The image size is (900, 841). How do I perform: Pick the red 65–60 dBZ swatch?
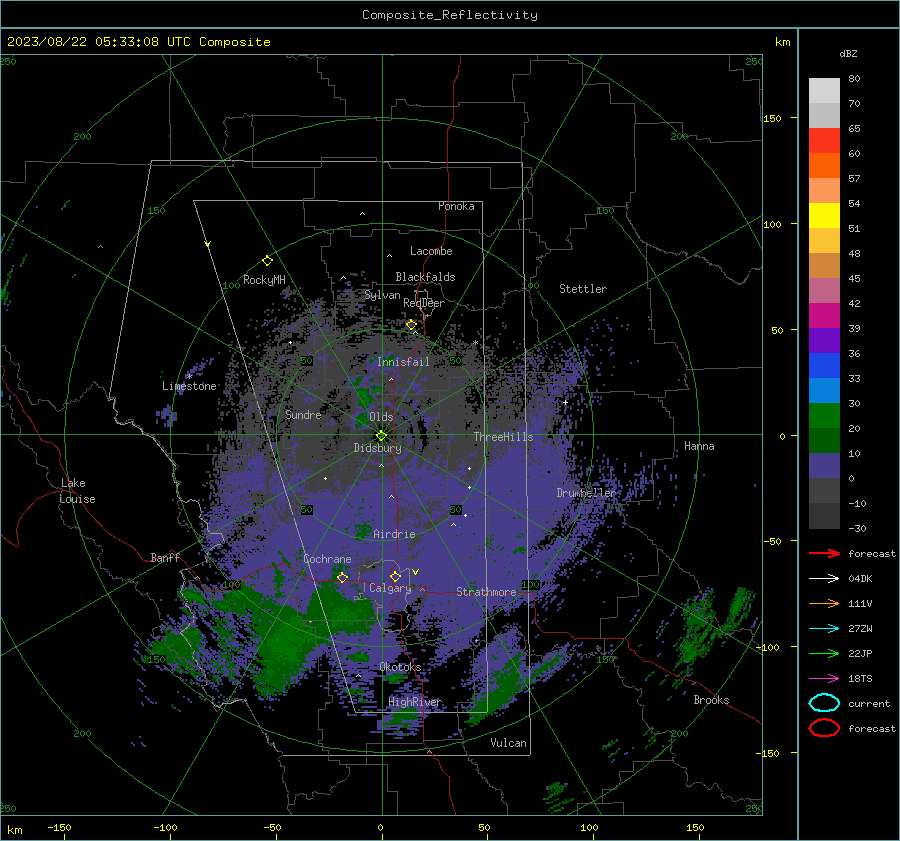click(824, 141)
